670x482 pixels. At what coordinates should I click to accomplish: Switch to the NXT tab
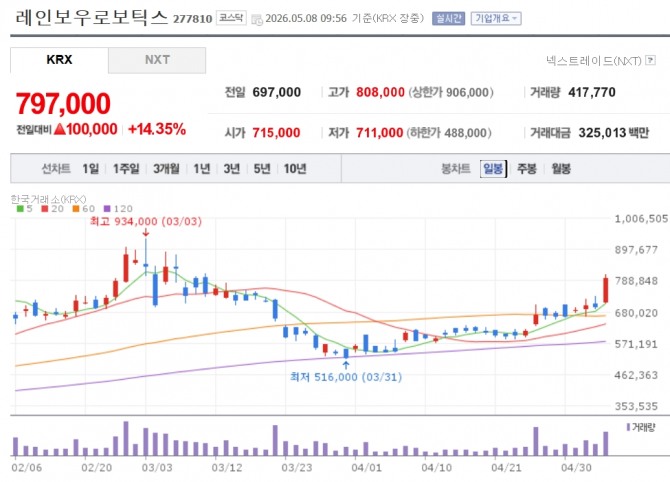(x=157, y=60)
